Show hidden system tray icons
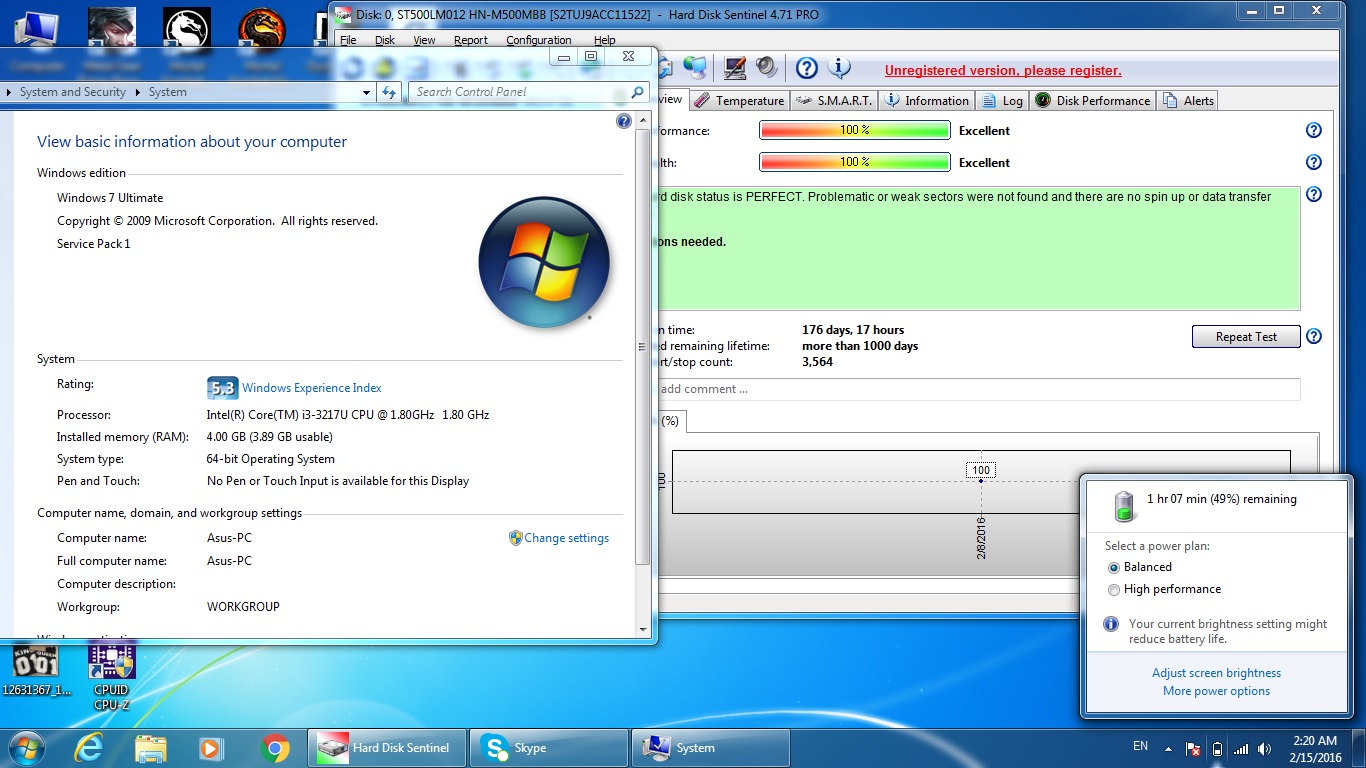Viewport: 1366px width, 768px height. [x=1167, y=748]
